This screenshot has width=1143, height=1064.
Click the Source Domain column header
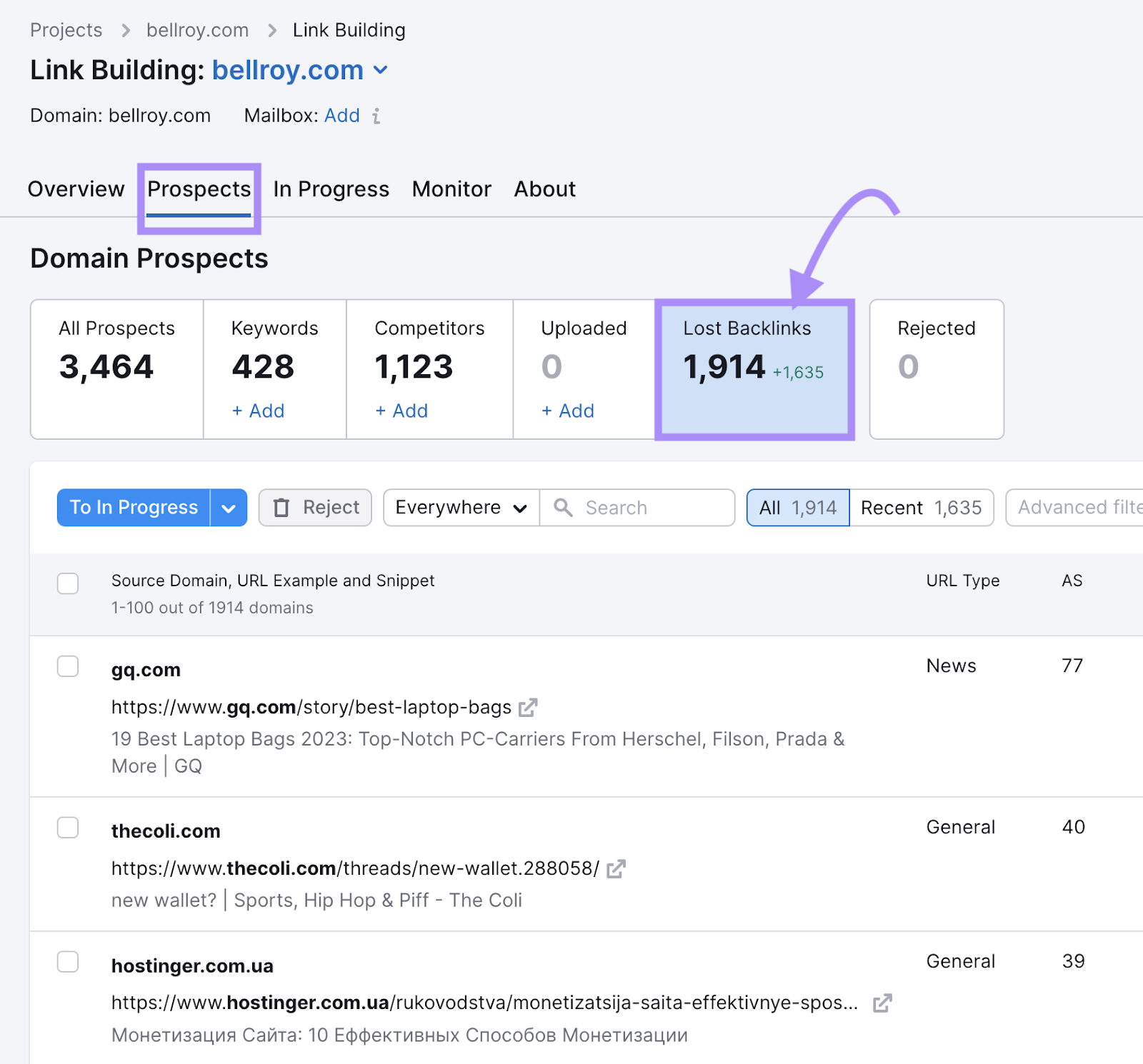click(x=273, y=581)
